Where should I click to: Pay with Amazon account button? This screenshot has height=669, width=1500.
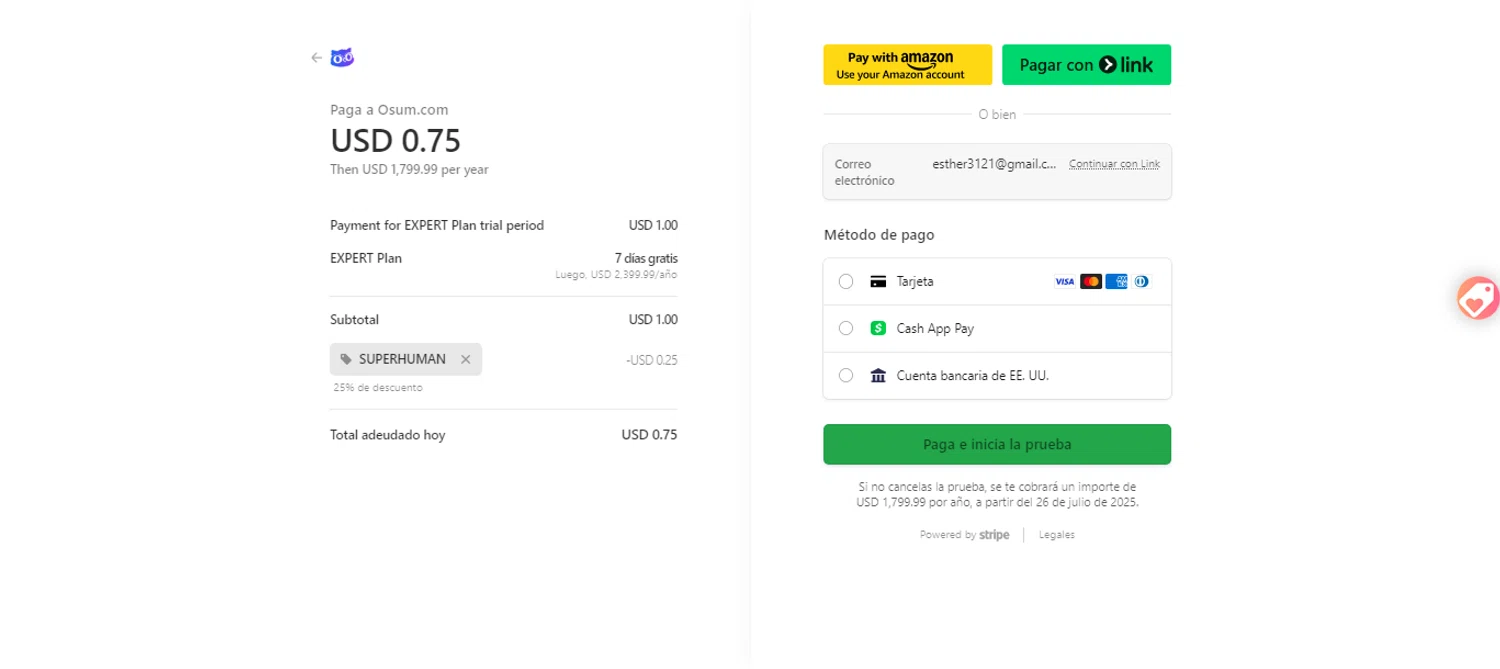tap(907, 65)
